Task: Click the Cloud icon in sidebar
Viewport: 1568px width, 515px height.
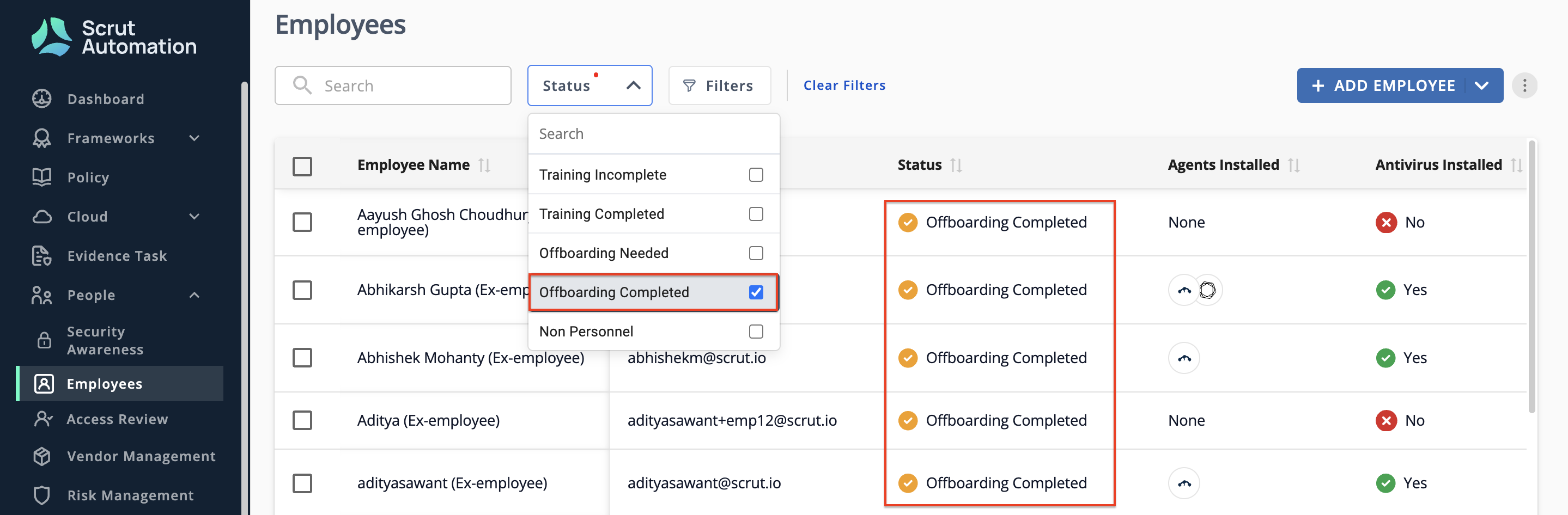Action: pos(42,217)
